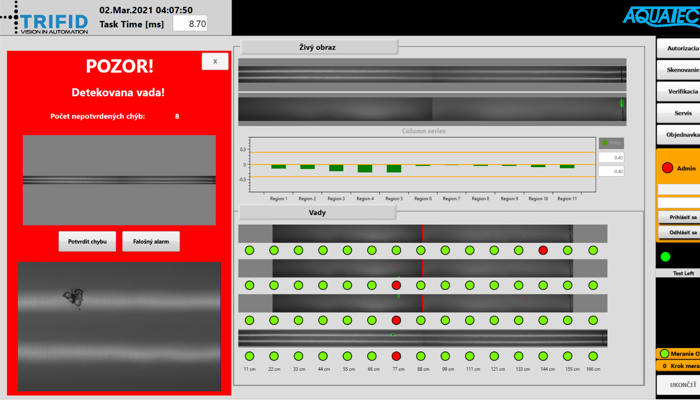Click bottom row red indicator above 77 cm
This screenshot has height=400, width=700.
pos(396,356)
